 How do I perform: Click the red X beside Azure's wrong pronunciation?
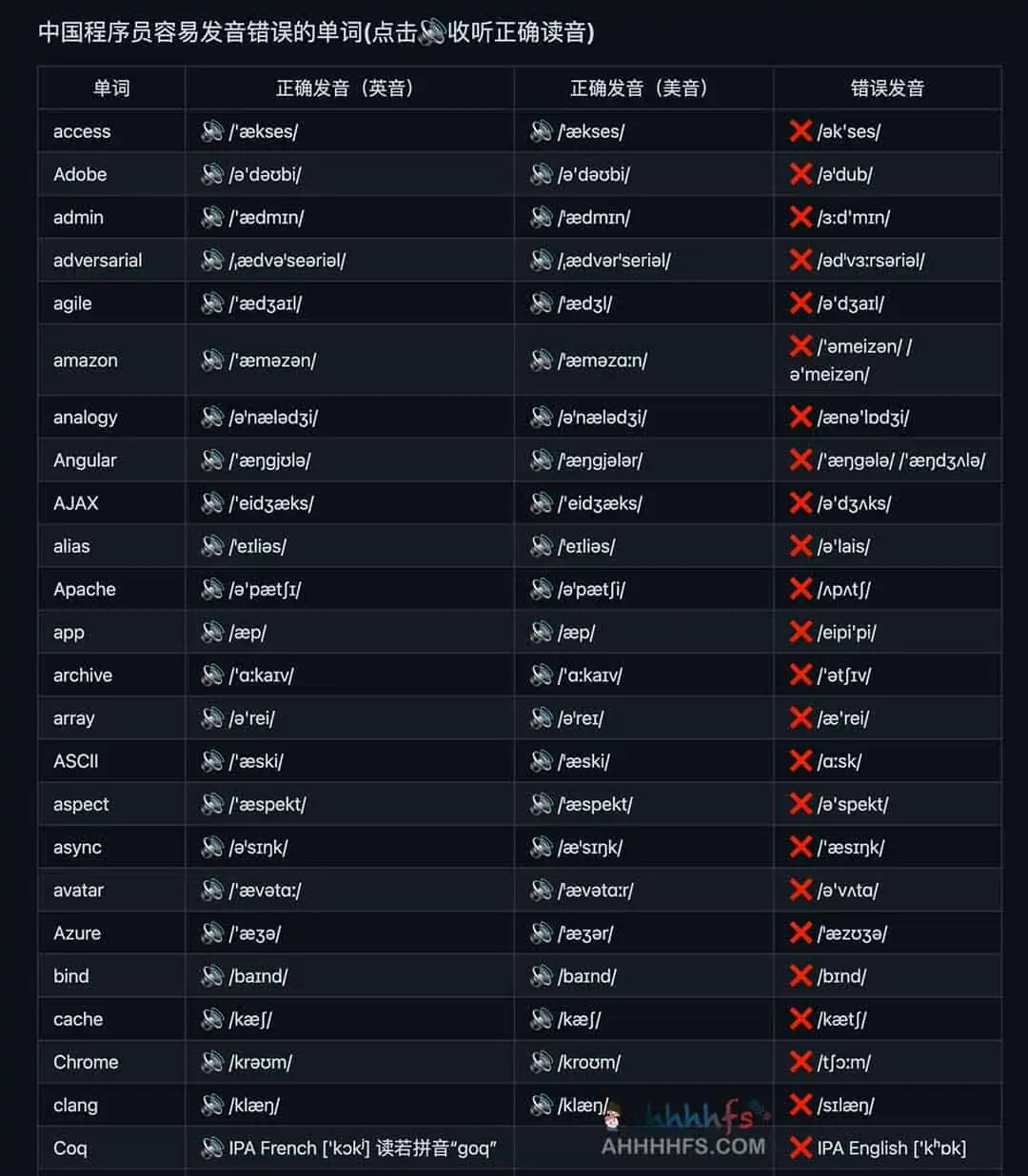[x=801, y=933]
